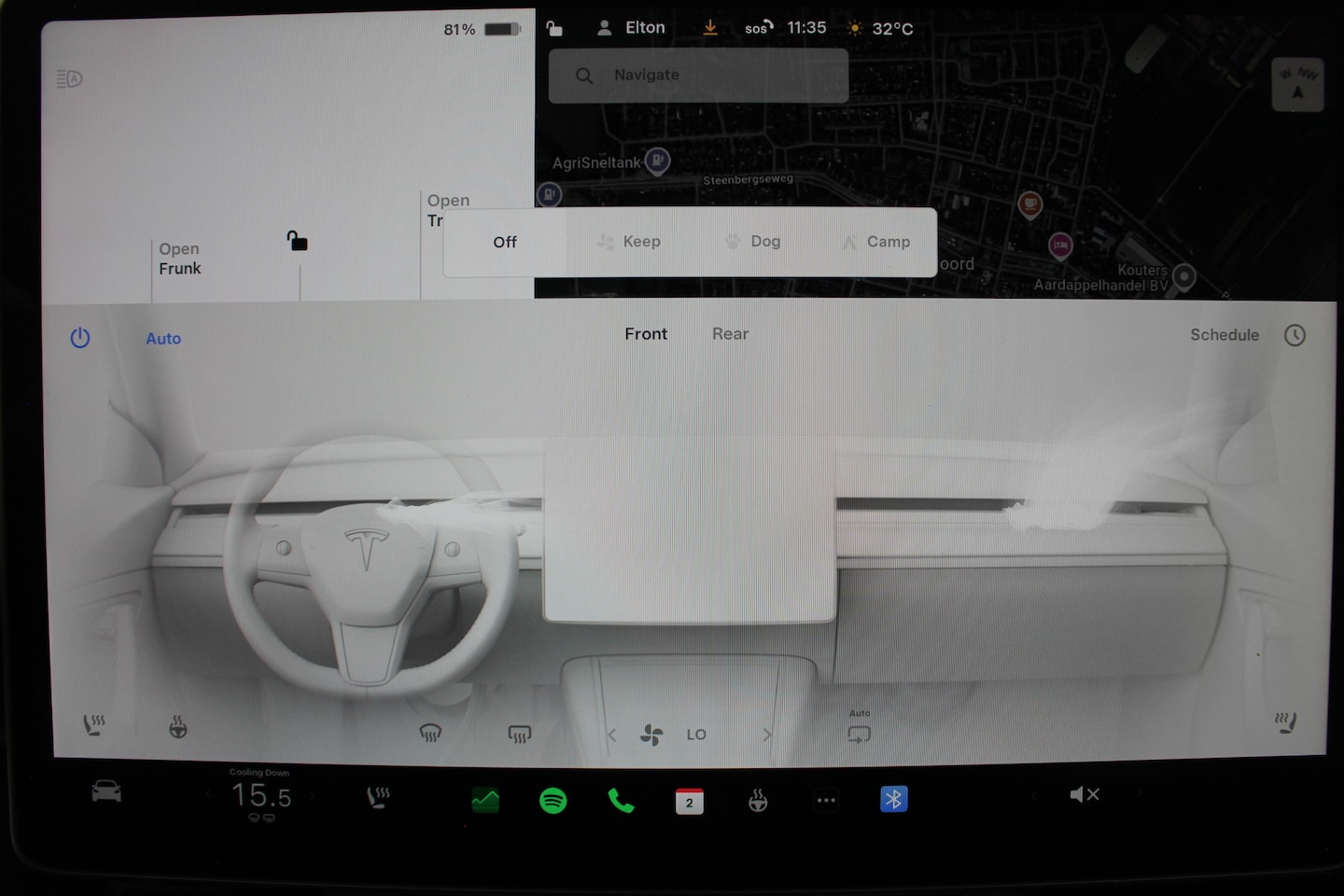1344x896 pixels.
Task: Tap the Navigate magnifier icon
Action: pos(584,76)
